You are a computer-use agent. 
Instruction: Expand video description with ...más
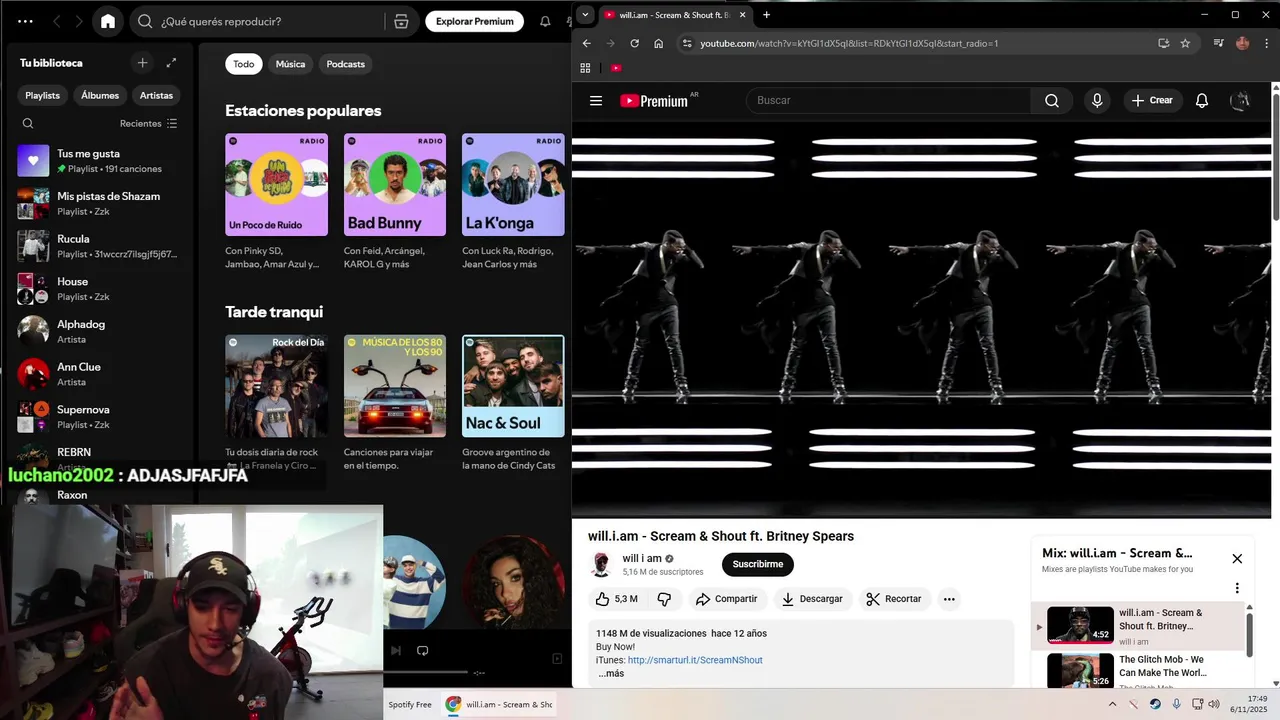[611, 673]
